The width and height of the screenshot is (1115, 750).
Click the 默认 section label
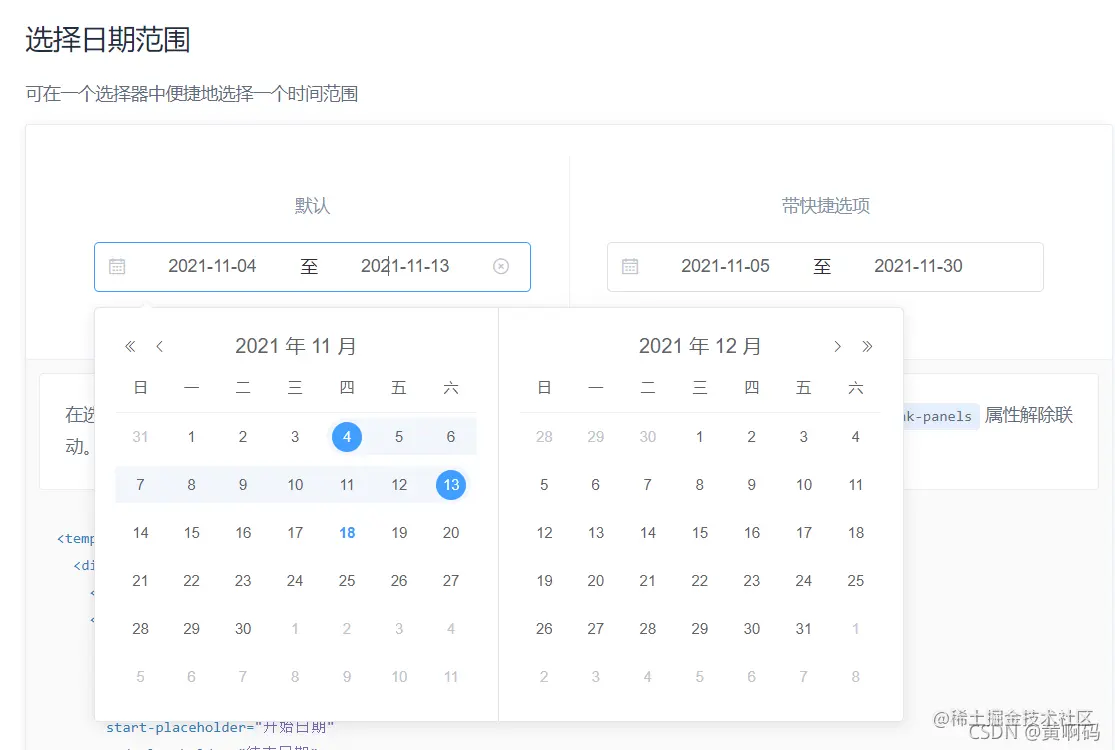click(312, 206)
